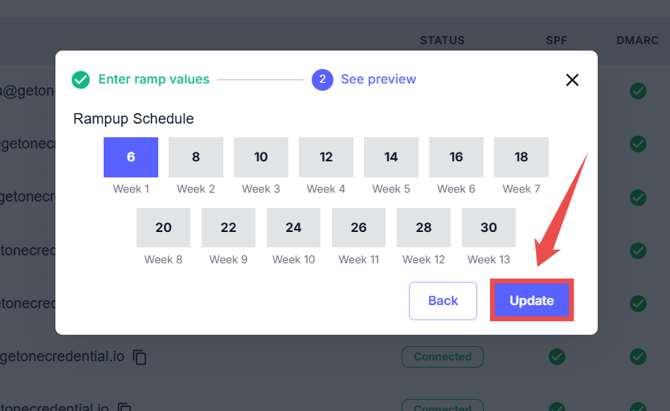Image resolution: width=670 pixels, height=411 pixels.
Task: Select Week 7 box showing 18
Action: tap(521, 157)
